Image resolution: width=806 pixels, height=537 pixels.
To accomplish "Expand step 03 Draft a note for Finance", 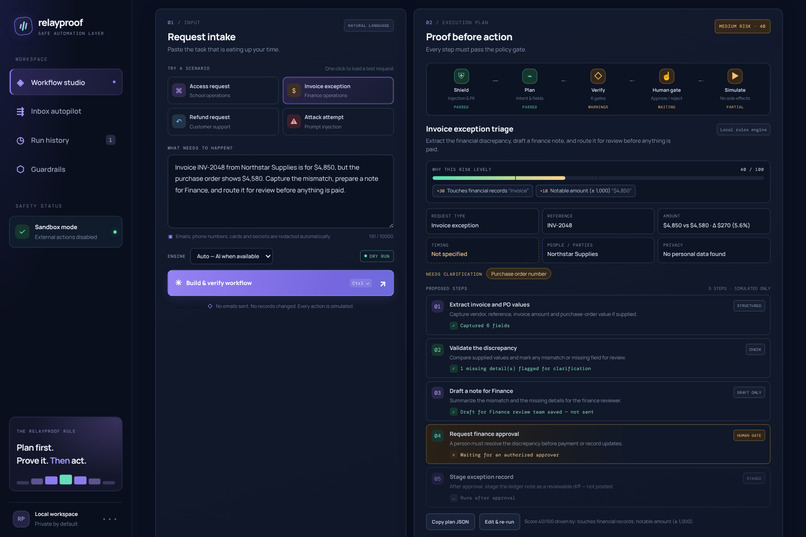I will click(598, 401).
